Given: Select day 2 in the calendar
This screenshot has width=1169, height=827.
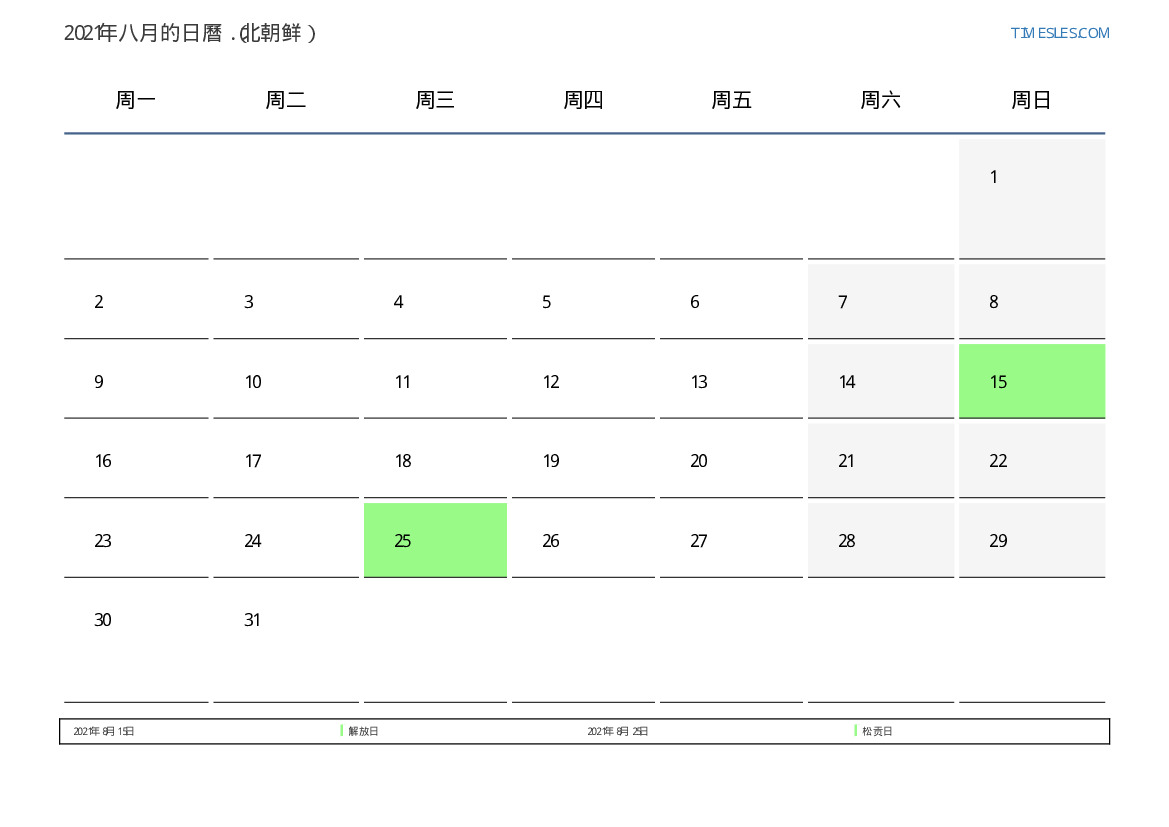Looking at the screenshot, I should (x=136, y=301).
